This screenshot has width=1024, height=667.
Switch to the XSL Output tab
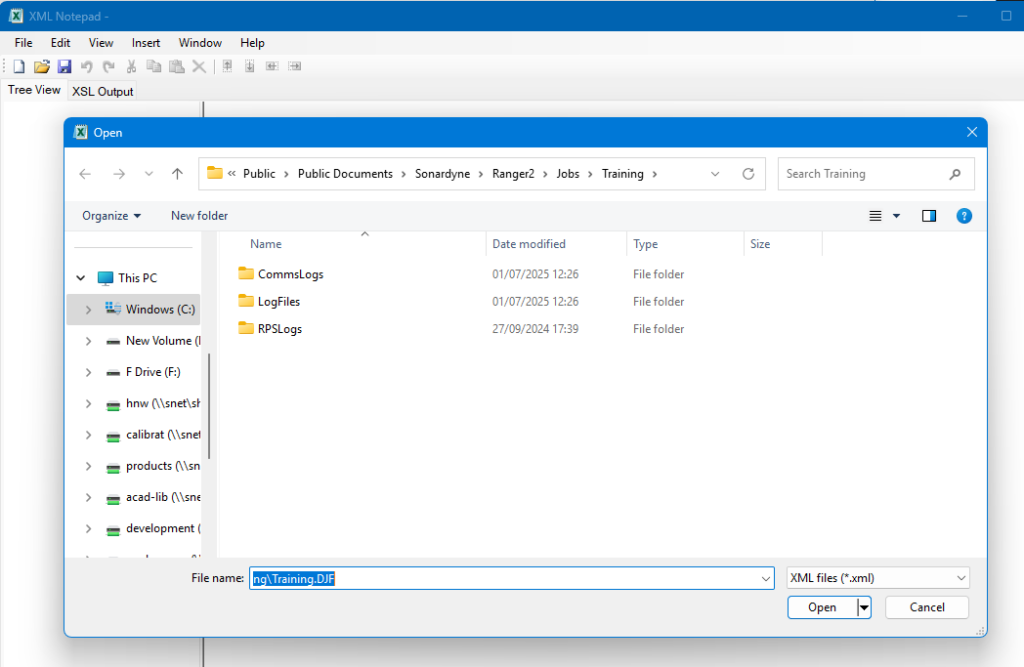(x=102, y=91)
